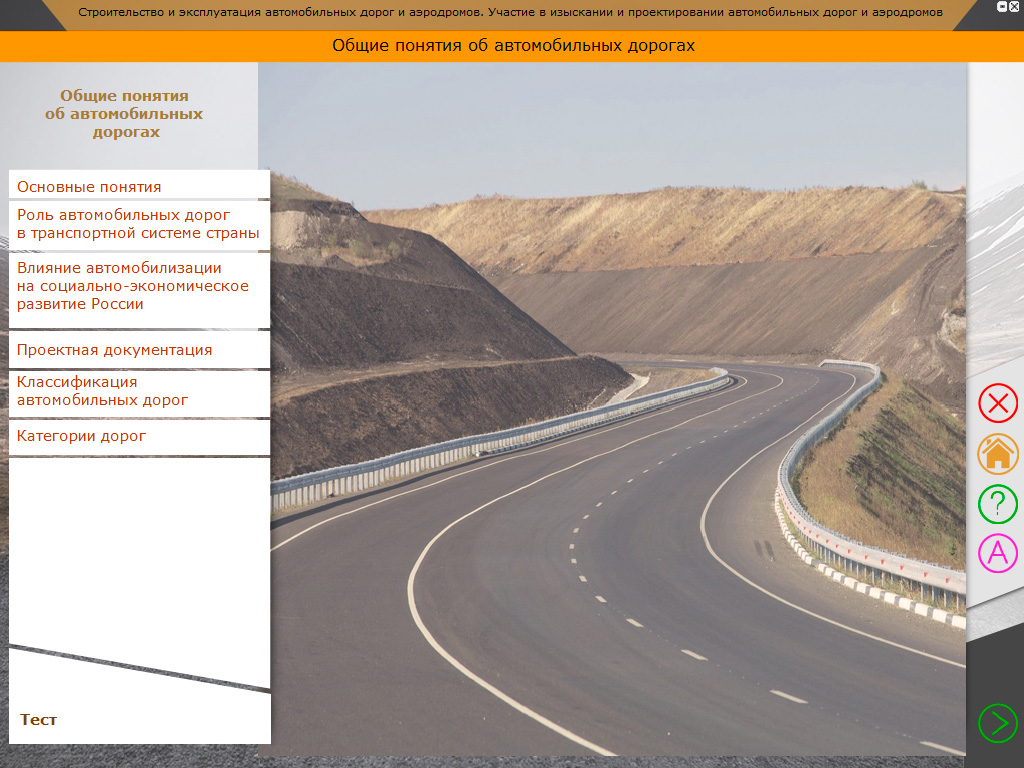Select 'Роль автомобильных дорог в транспортной системе страны'
Viewport: 1024px width, 768px height.
(139, 224)
